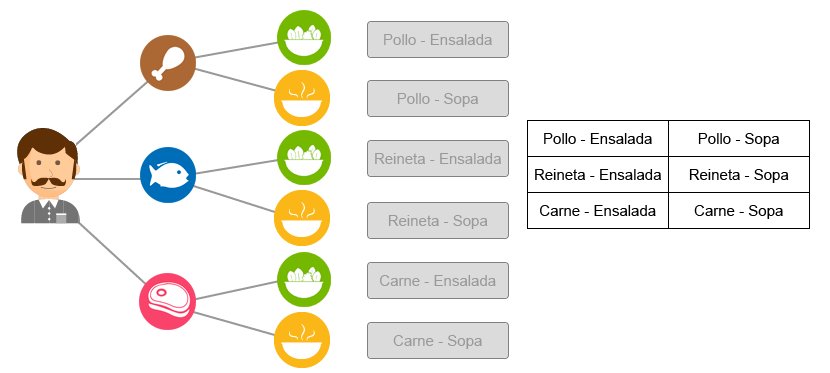Click the yellow soup bowl beside Pollo - Sopa
The image size is (830, 373).
[302, 98]
